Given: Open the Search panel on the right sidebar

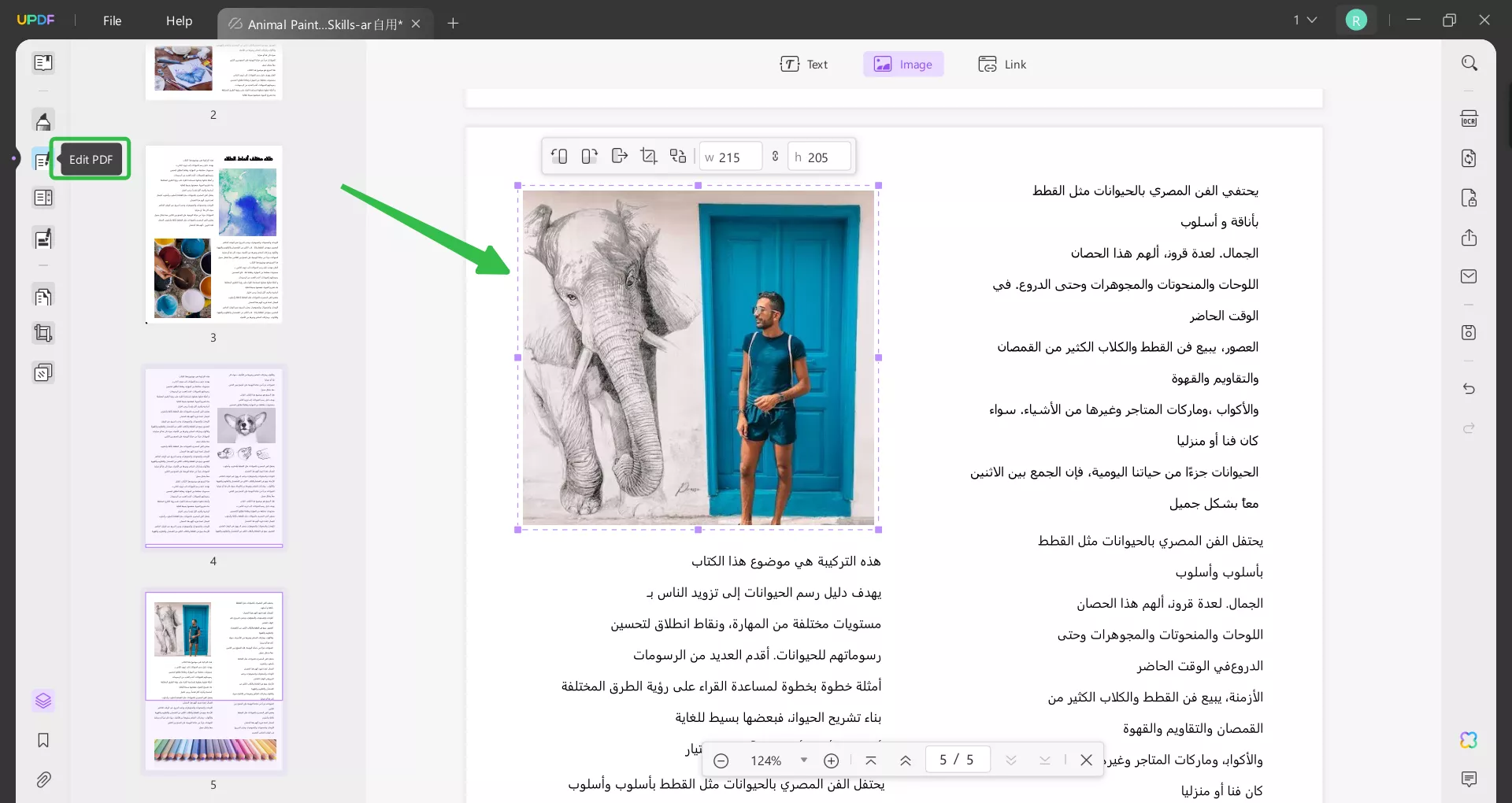Looking at the screenshot, I should tap(1469, 62).
